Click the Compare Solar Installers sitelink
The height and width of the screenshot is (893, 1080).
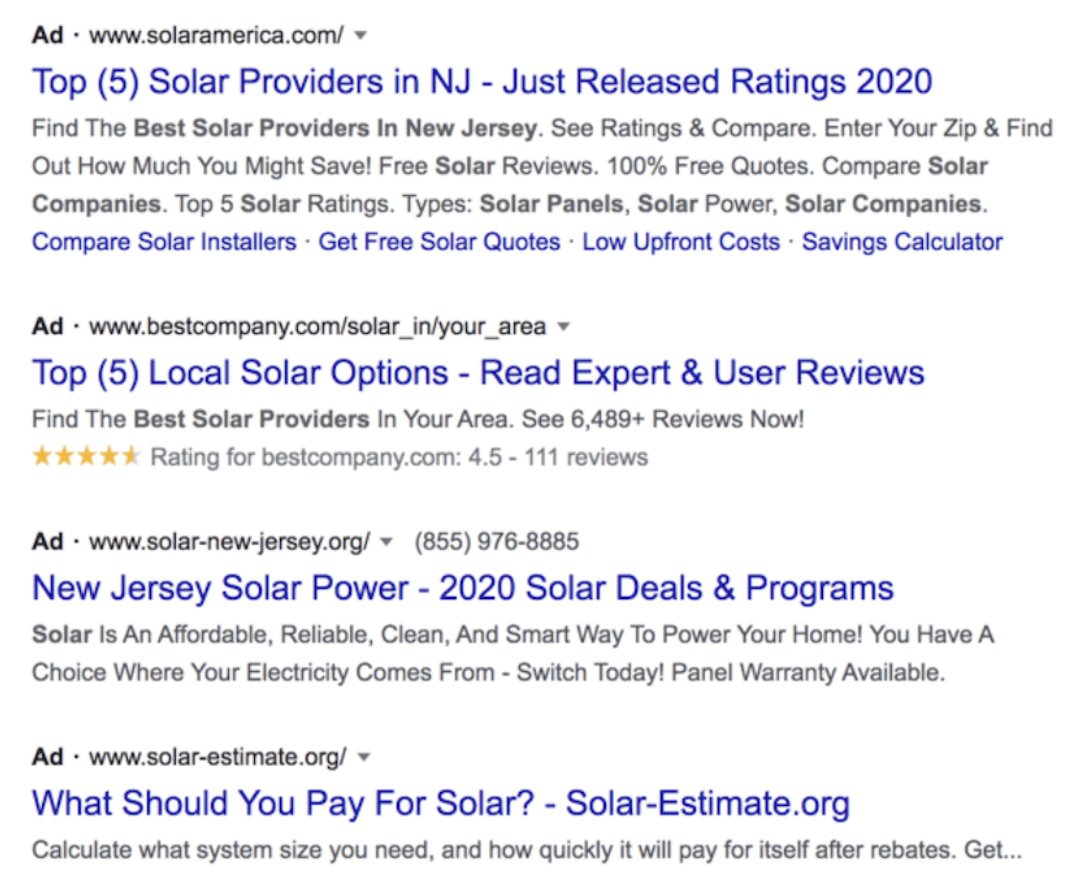coord(164,242)
